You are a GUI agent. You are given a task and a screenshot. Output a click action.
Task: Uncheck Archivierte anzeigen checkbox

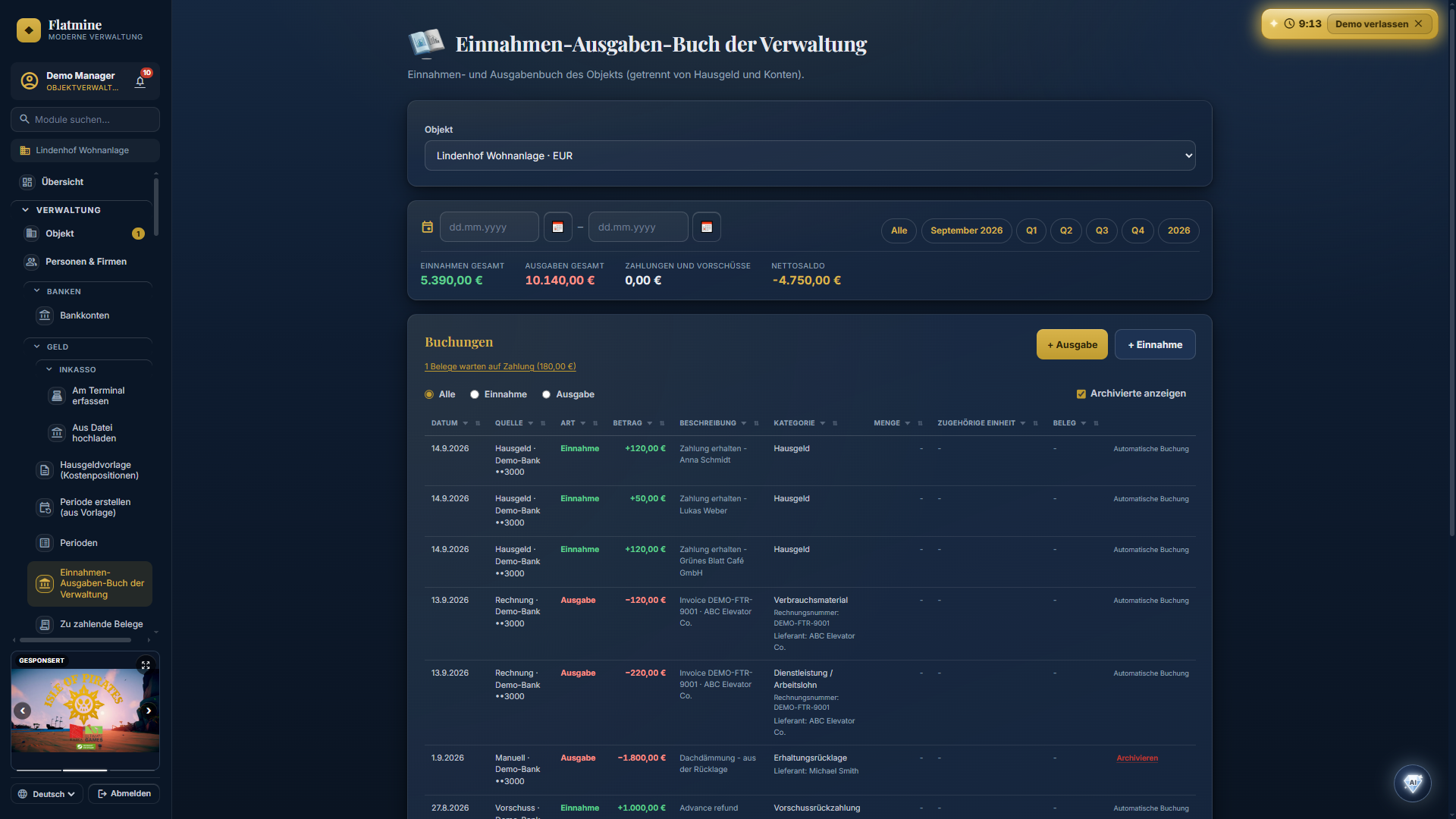(1081, 394)
